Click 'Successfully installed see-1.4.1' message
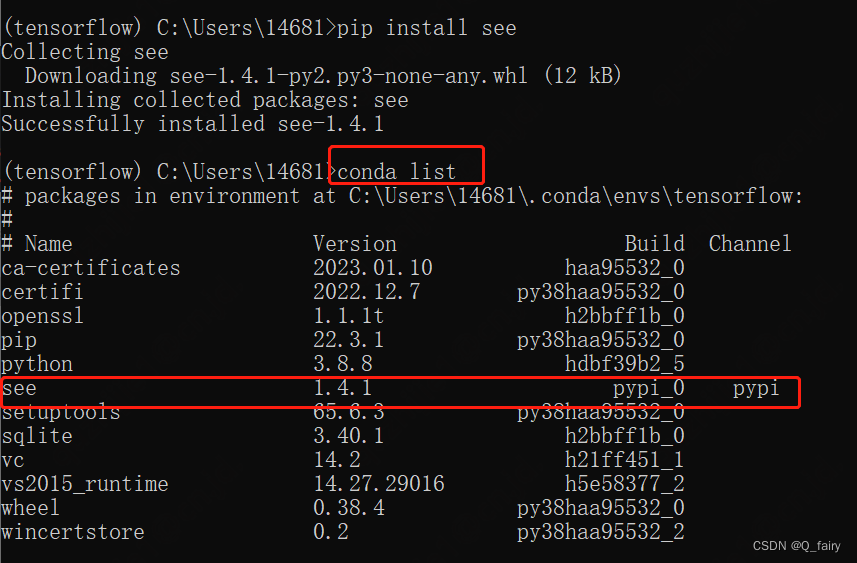This screenshot has height=563, width=857. point(192,124)
